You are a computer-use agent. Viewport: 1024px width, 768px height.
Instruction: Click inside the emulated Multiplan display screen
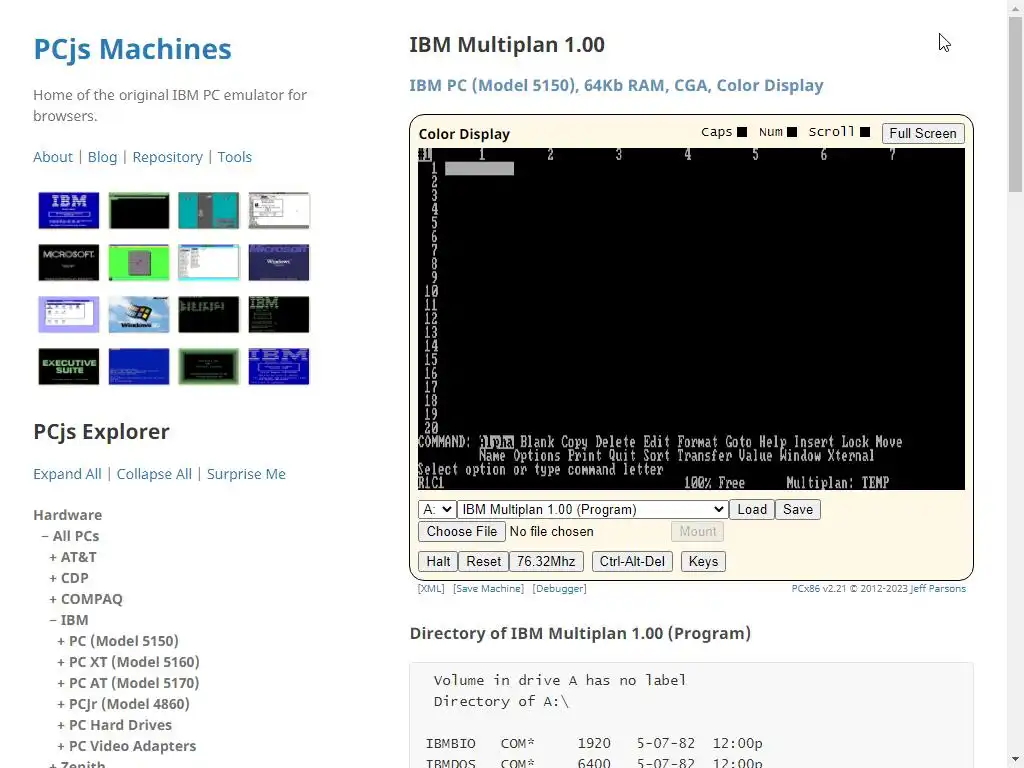pos(691,319)
